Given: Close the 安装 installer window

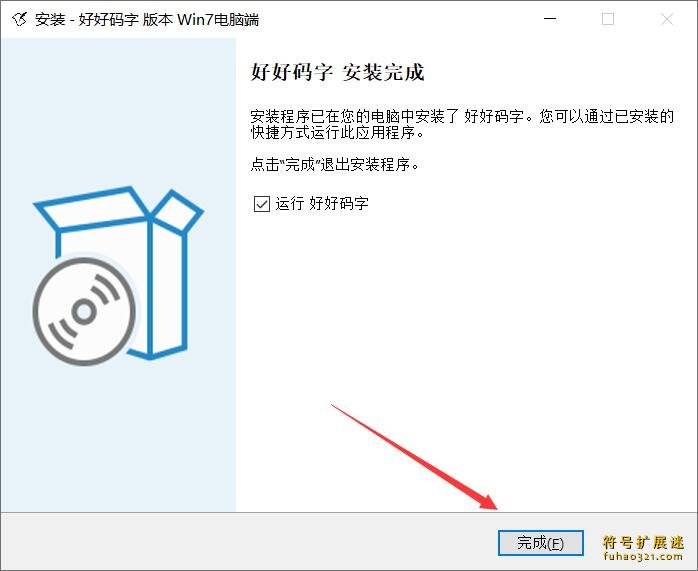Looking at the screenshot, I should tap(667, 19).
